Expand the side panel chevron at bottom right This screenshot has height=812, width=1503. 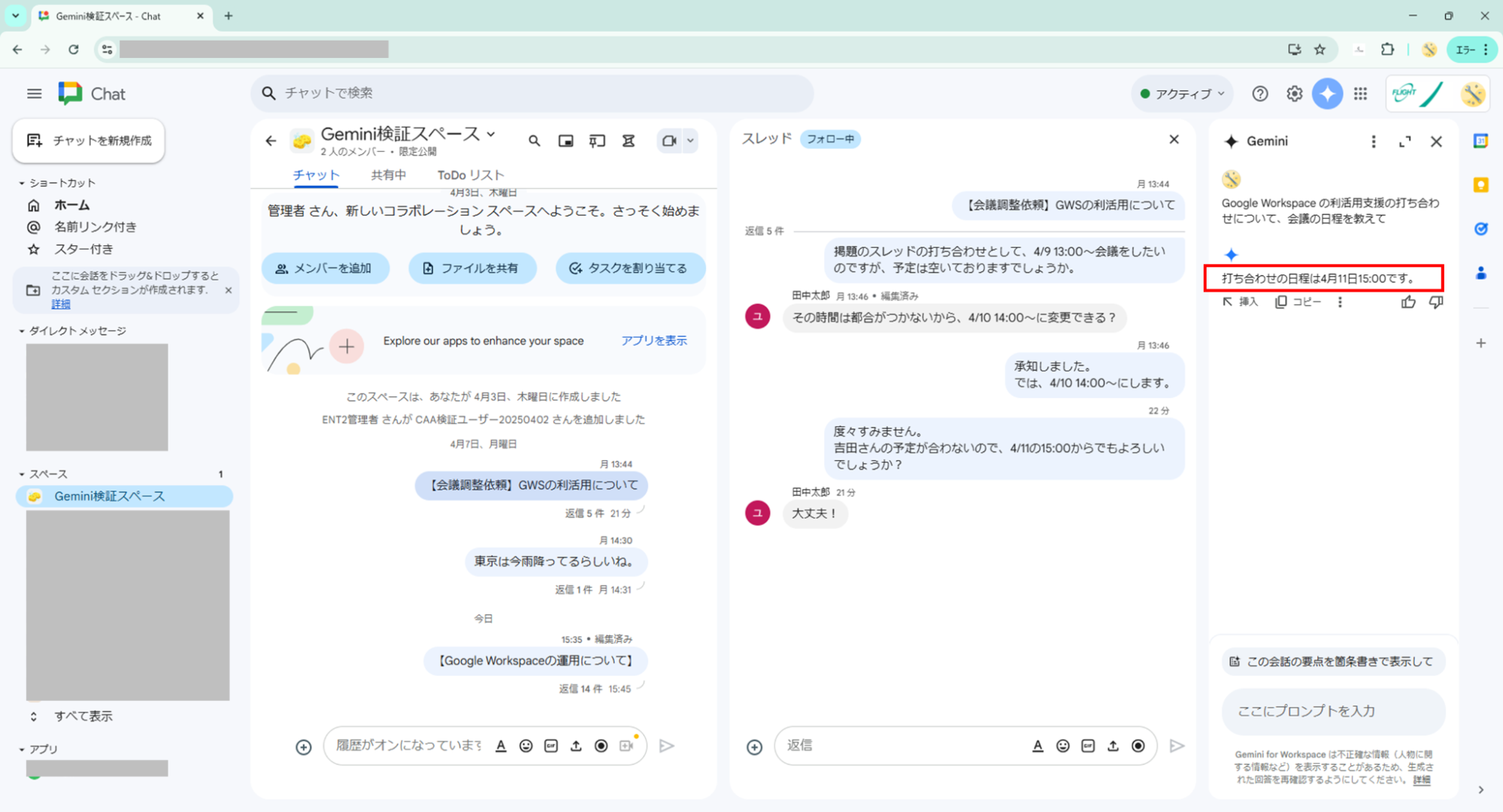[1480, 790]
